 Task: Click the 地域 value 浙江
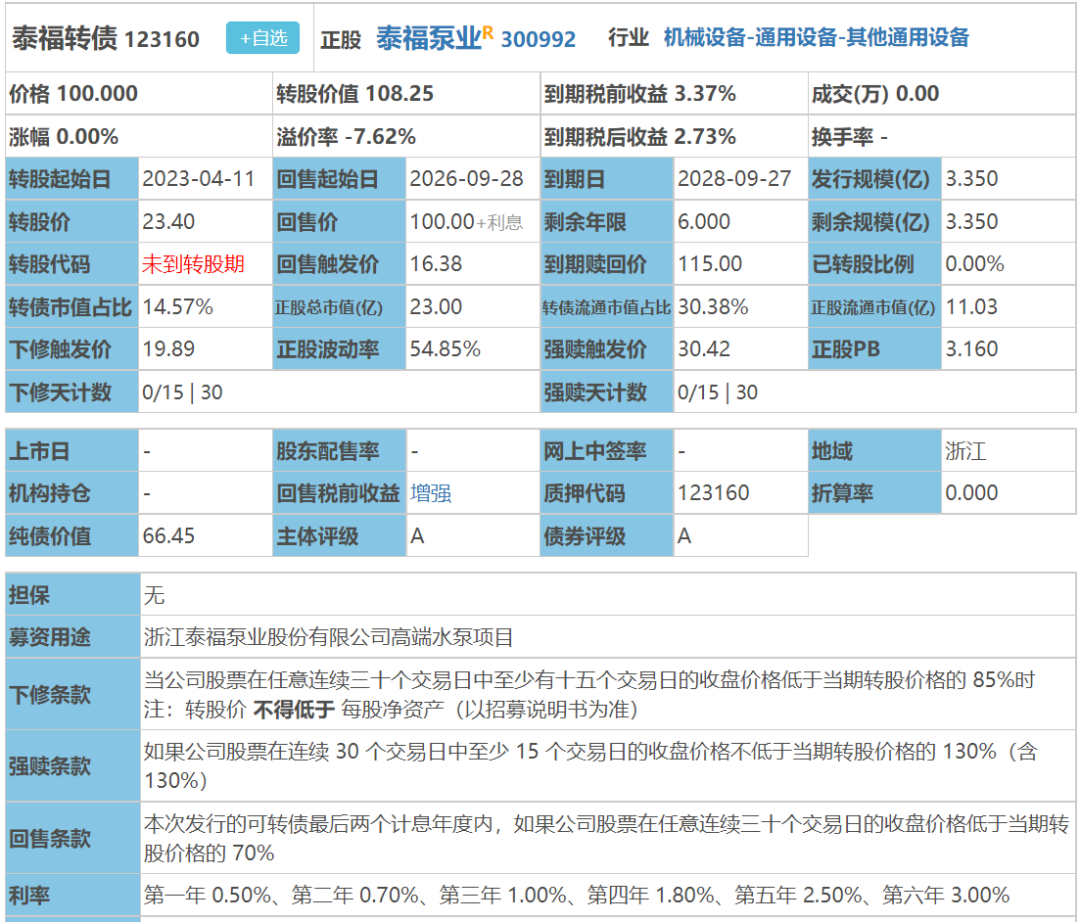[966, 451]
